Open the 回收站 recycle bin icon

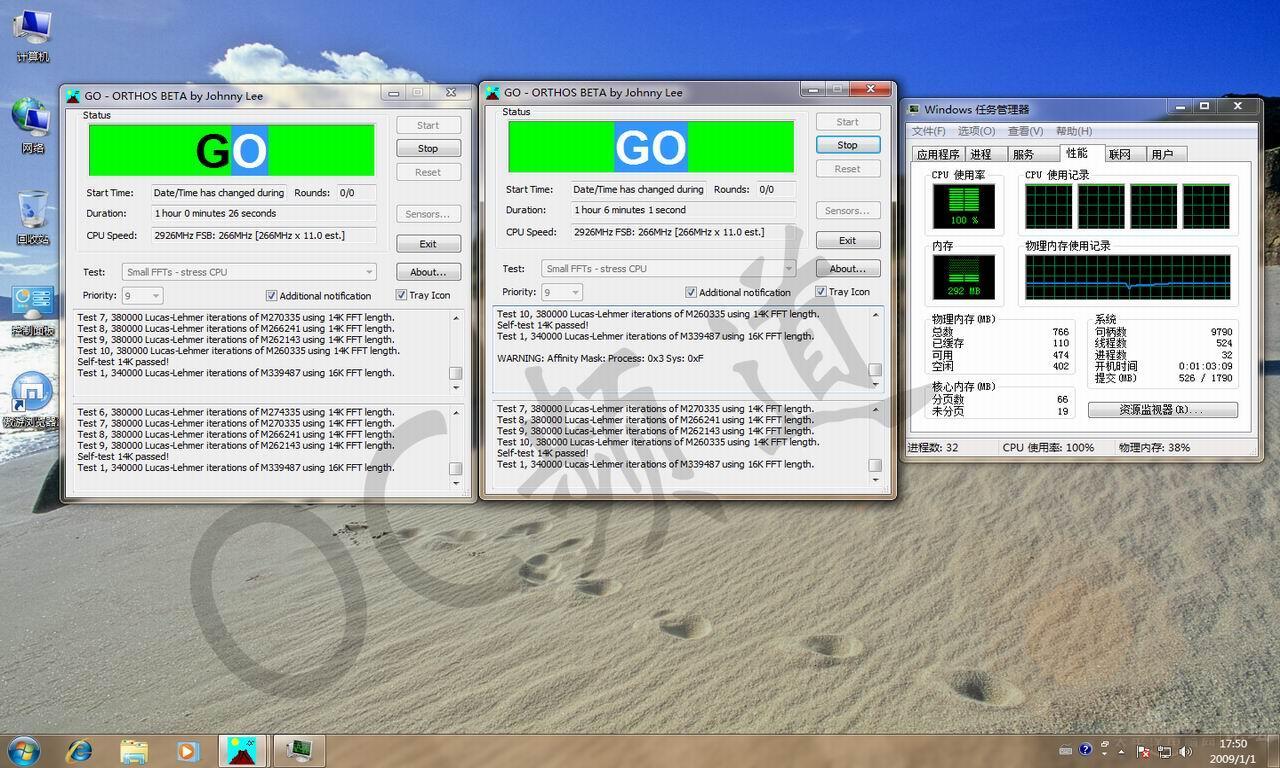coord(32,217)
